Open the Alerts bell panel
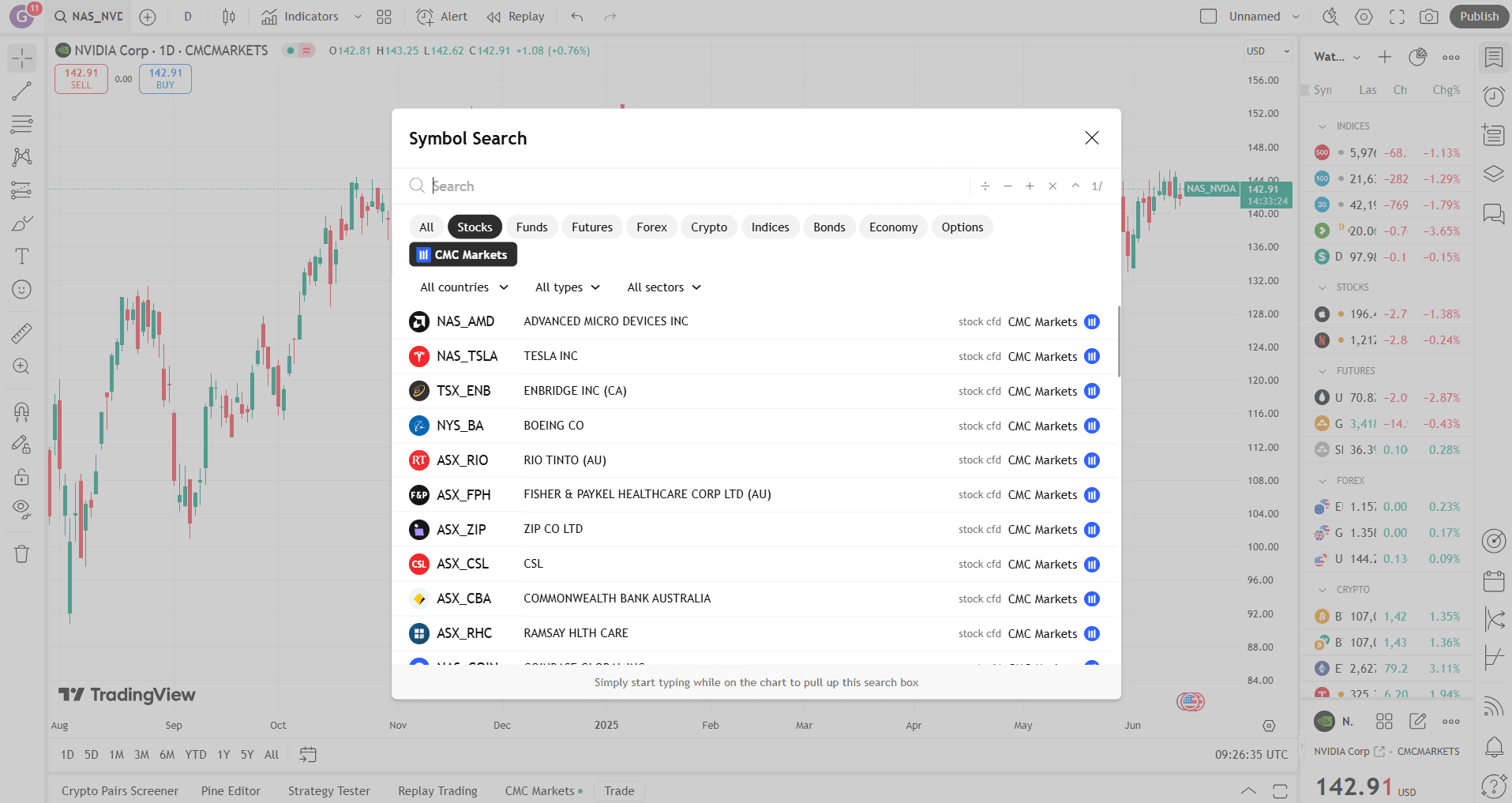Screen dimensions: 1512x803 (x=1493, y=746)
